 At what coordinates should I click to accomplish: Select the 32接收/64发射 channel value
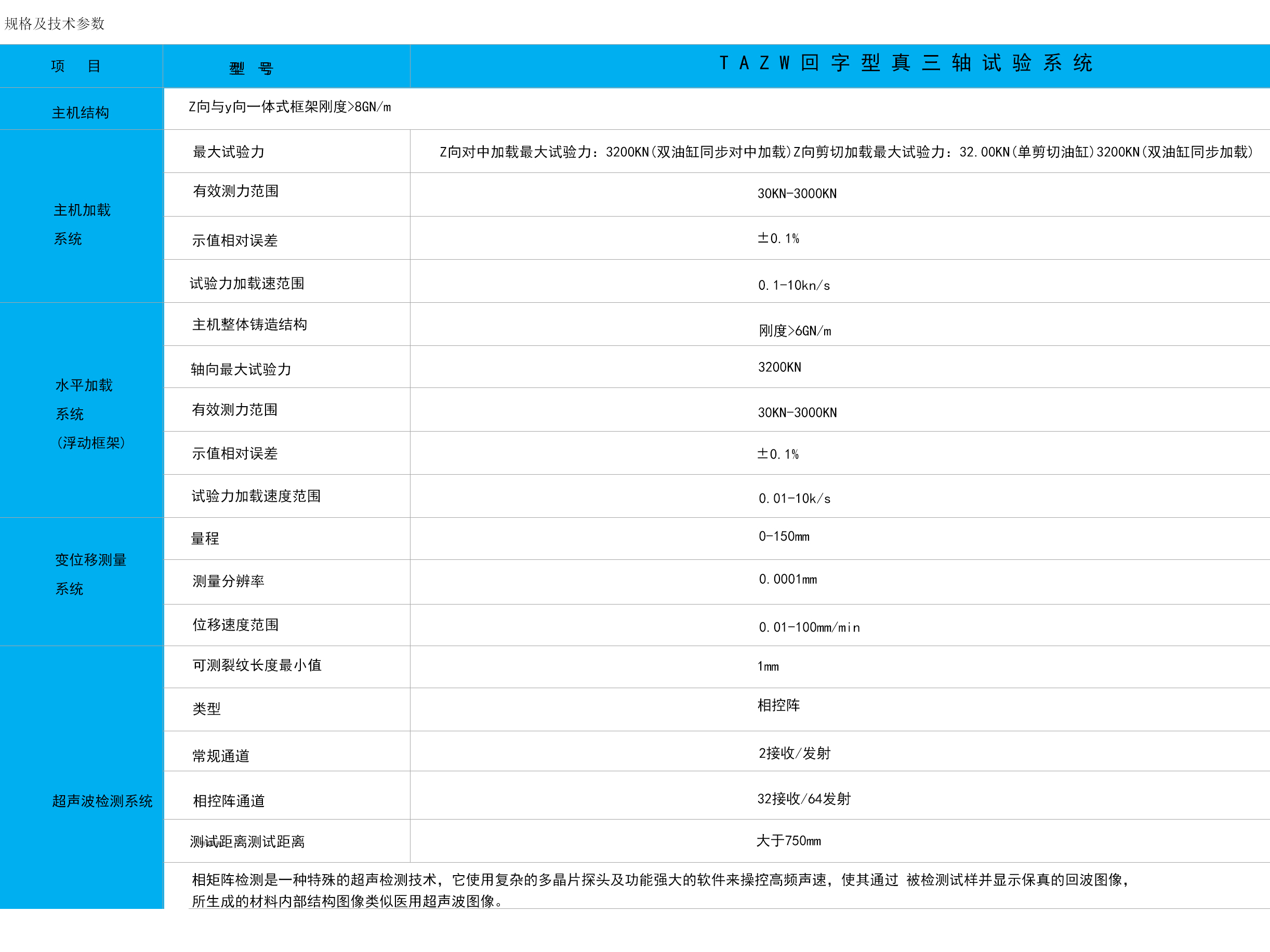coord(804,798)
